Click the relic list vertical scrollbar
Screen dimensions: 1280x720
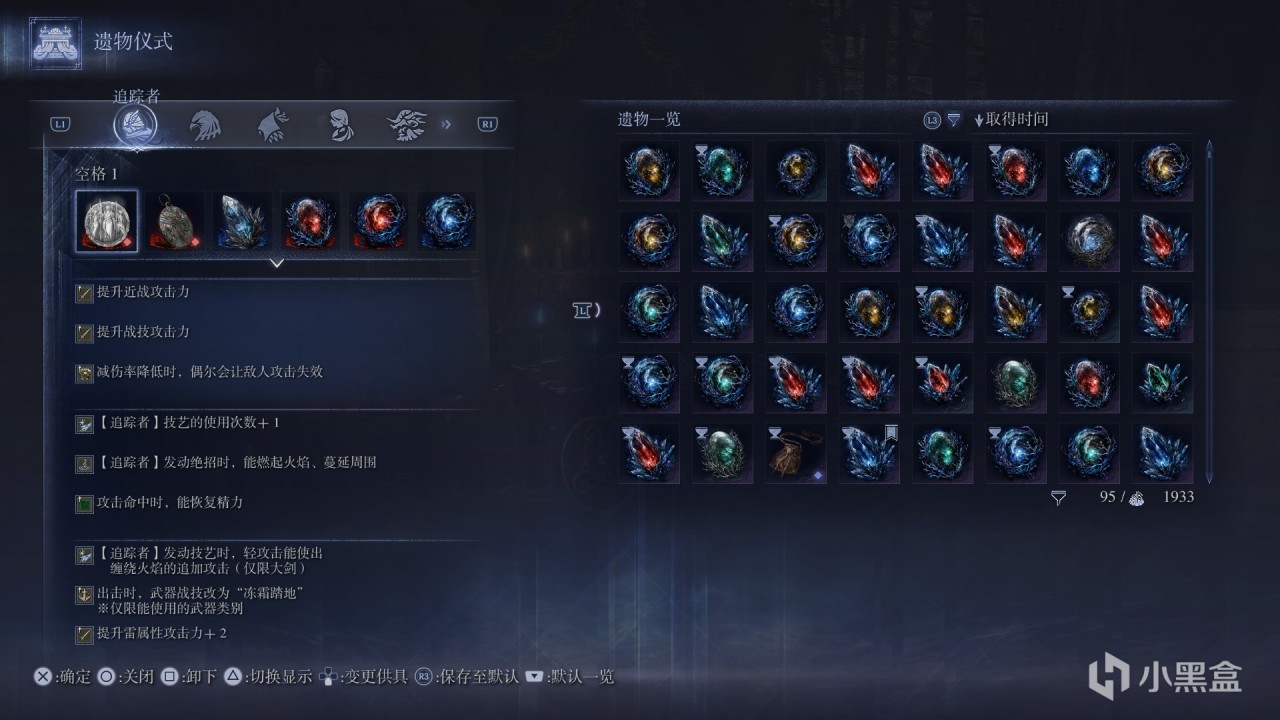pos(1209,312)
